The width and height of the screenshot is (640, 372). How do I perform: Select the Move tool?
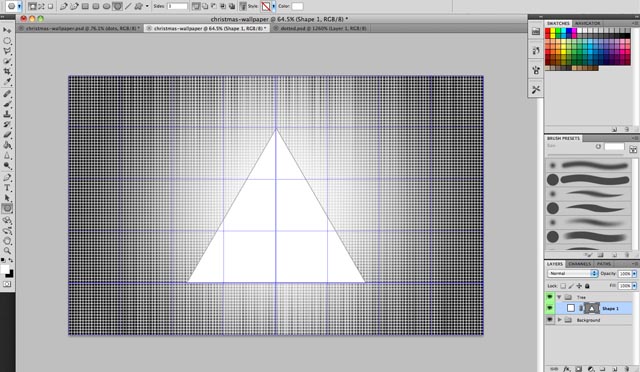[7, 31]
